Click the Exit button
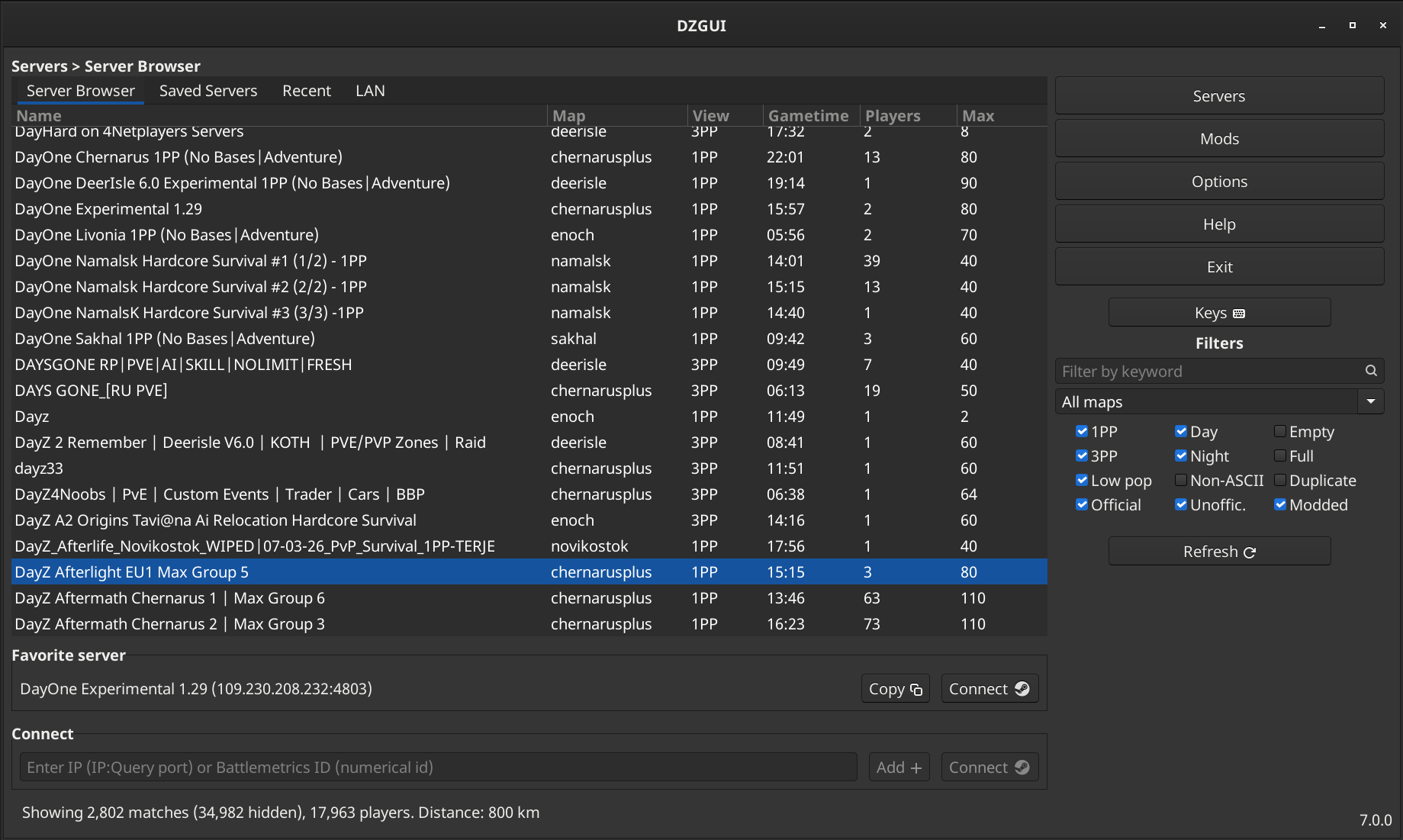 [1219, 267]
